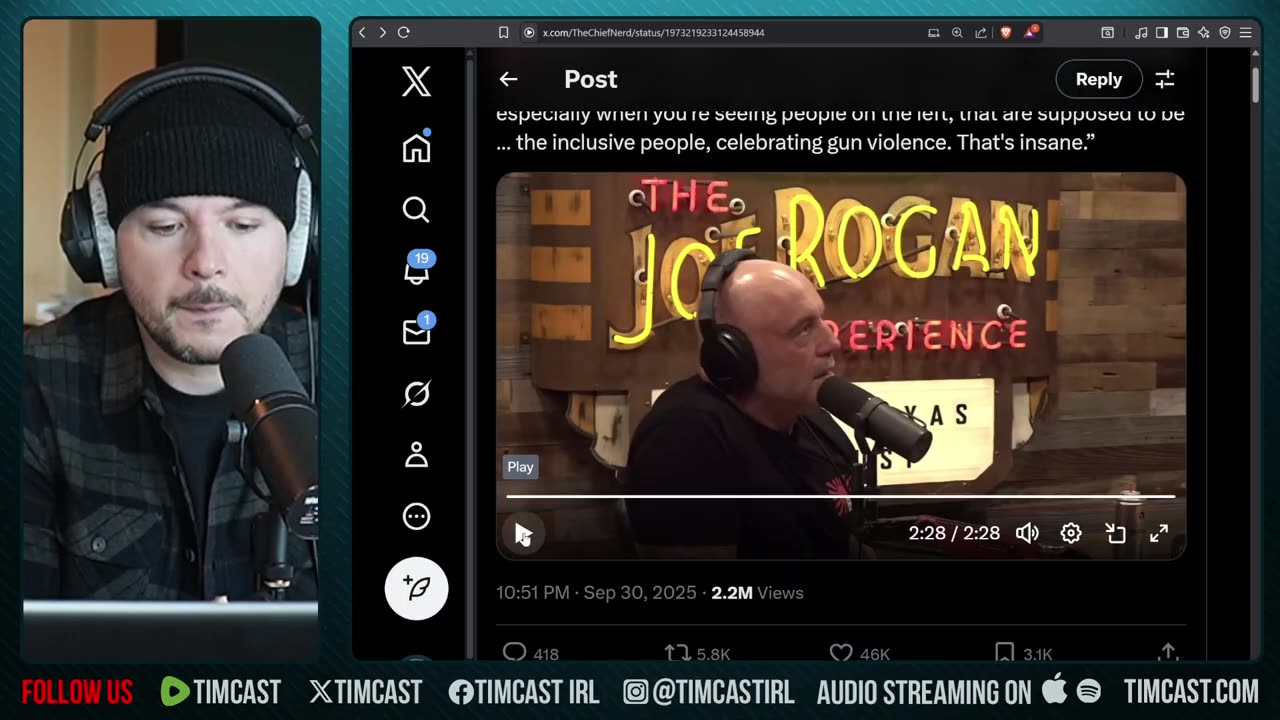1280x720 pixels.
Task: Click the page scrollbar thumb
Action: pos(1255,84)
